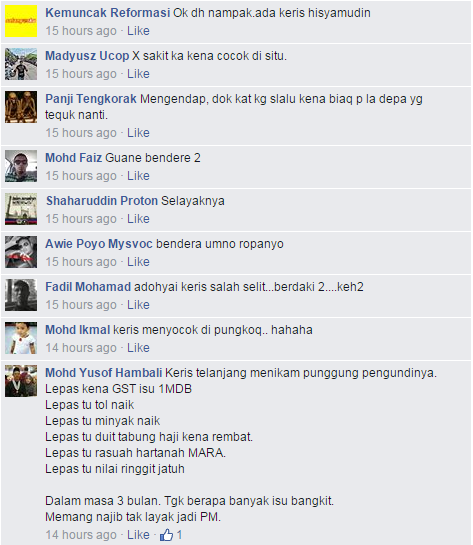This screenshot has height=545, width=473.
Task: Like Mohd Ikmal's comment
Action: (138, 348)
